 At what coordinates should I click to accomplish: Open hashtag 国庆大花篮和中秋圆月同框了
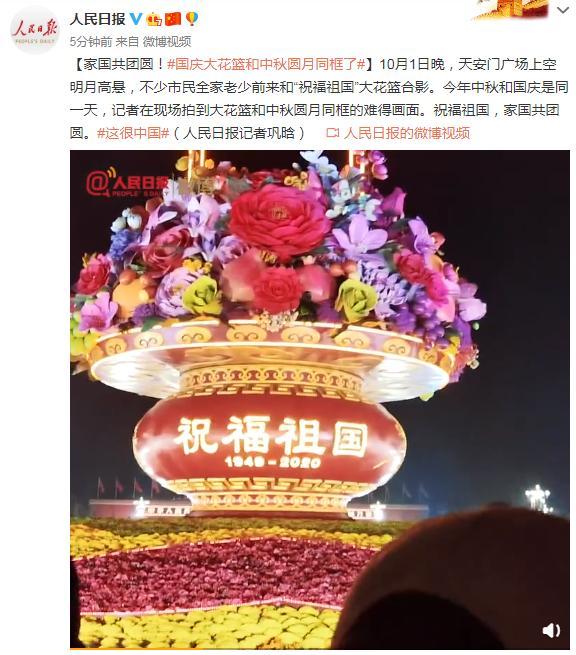coord(267,64)
